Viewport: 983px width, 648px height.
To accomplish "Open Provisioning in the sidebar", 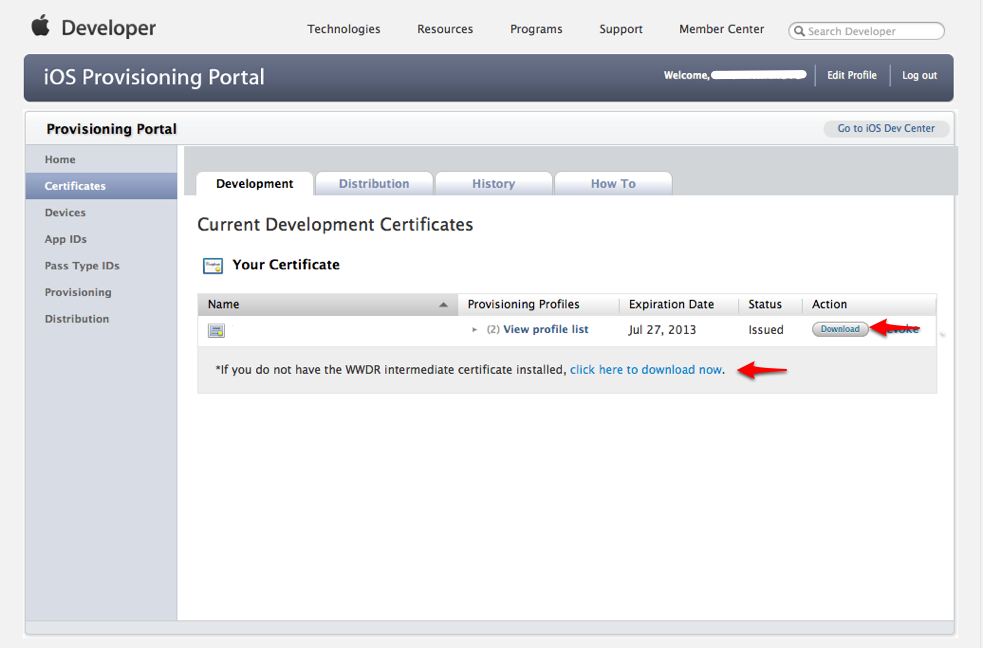I will 102,292.
